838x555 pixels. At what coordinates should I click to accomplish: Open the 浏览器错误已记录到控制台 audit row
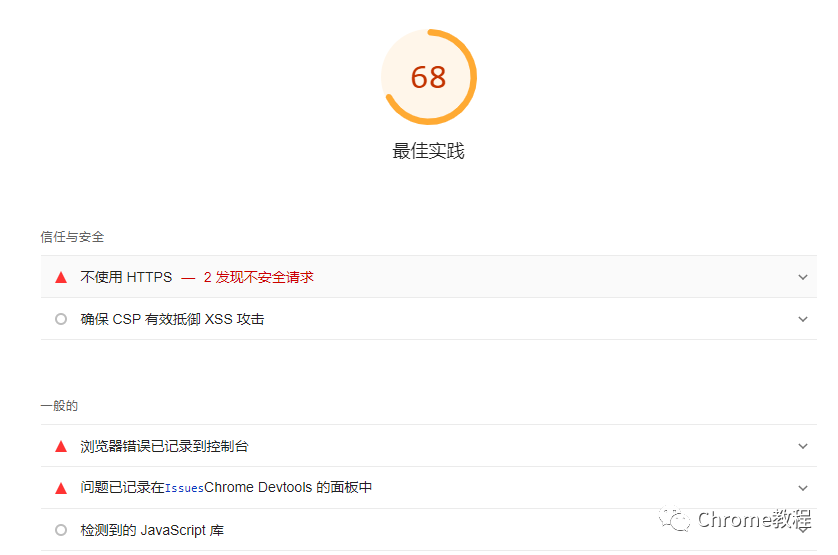point(429,445)
